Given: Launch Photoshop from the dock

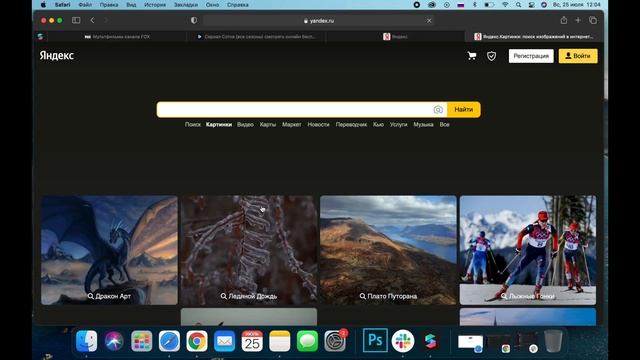Looking at the screenshot, I should [375, 340].
